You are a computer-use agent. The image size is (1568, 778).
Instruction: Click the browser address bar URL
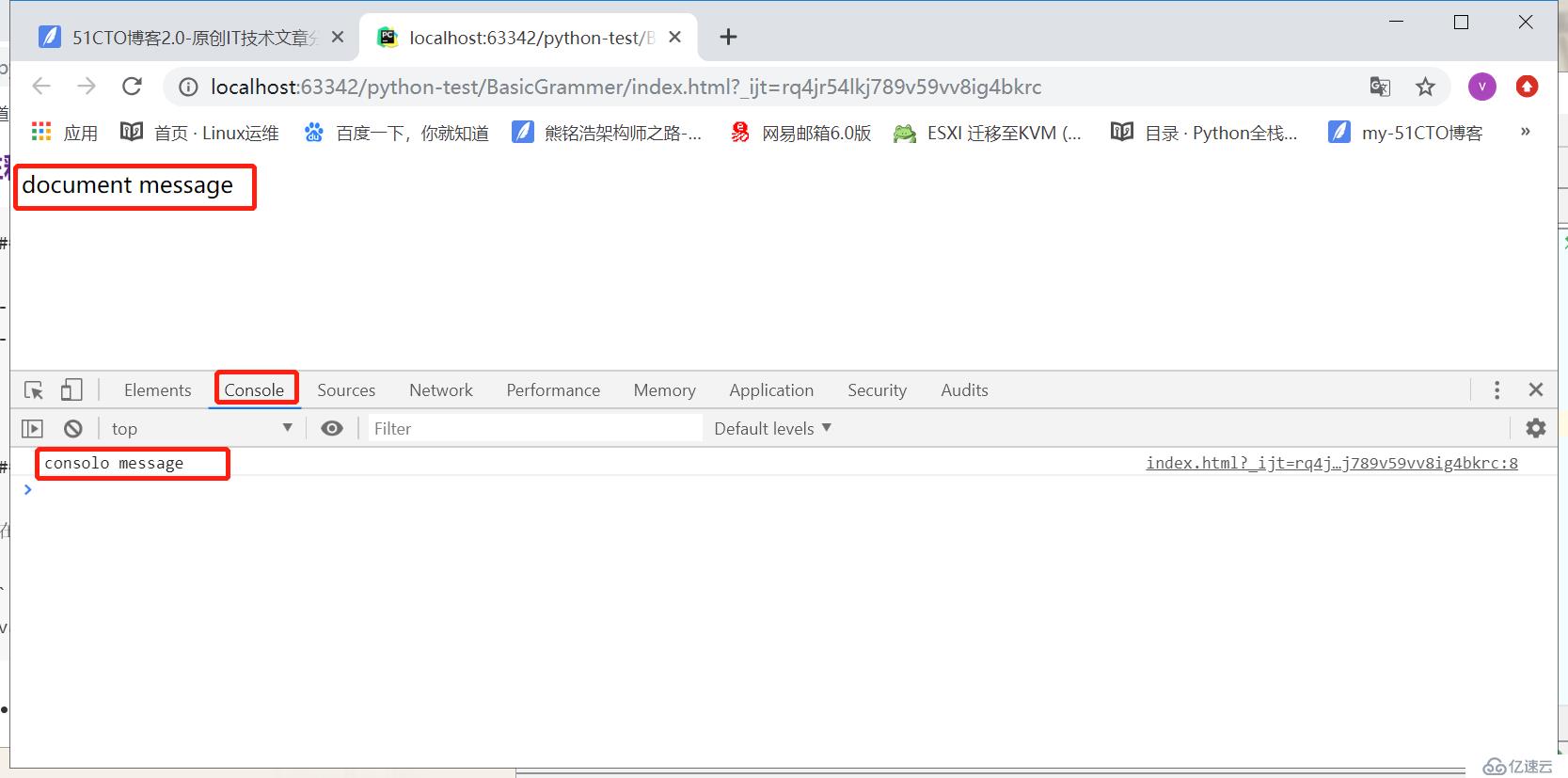(x=626, y=87)
